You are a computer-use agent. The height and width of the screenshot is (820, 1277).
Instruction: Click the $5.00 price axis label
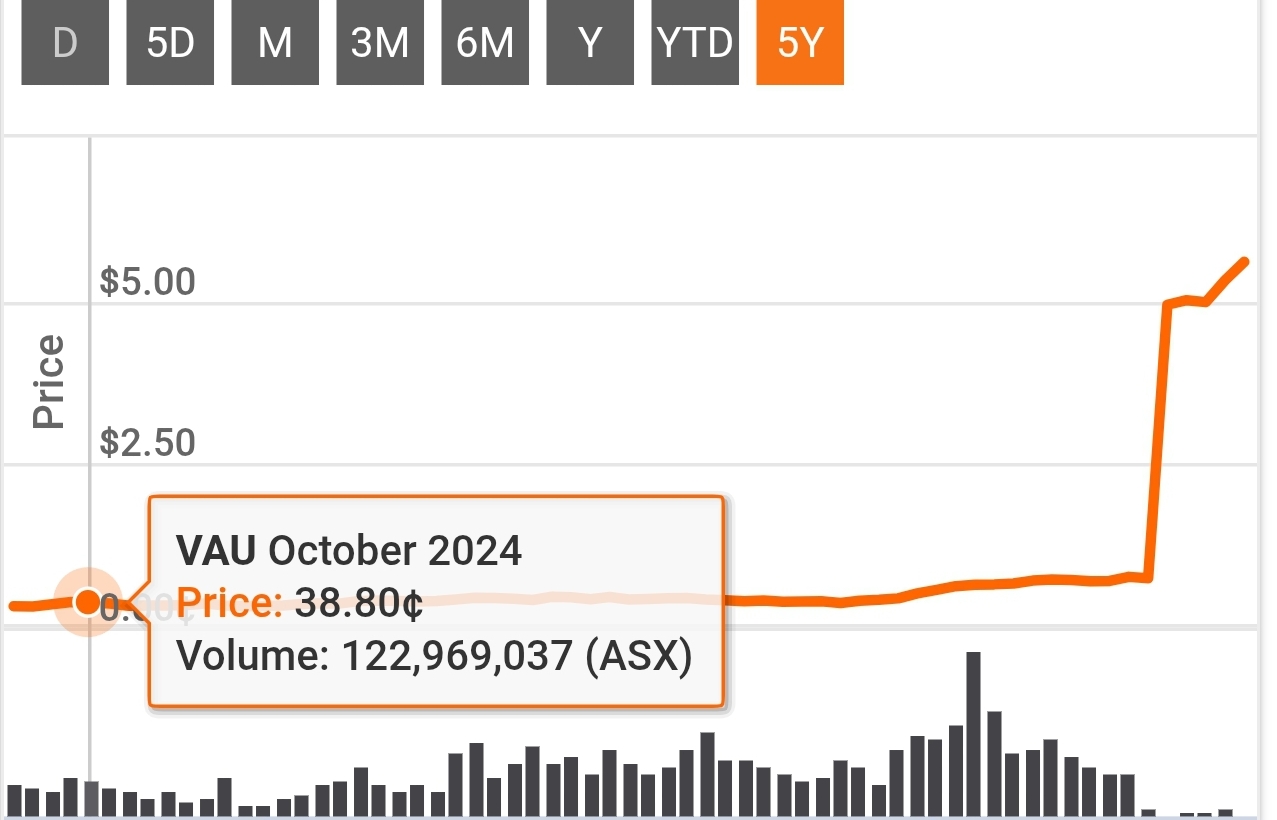pyautogui.click(x=148, y=281)
